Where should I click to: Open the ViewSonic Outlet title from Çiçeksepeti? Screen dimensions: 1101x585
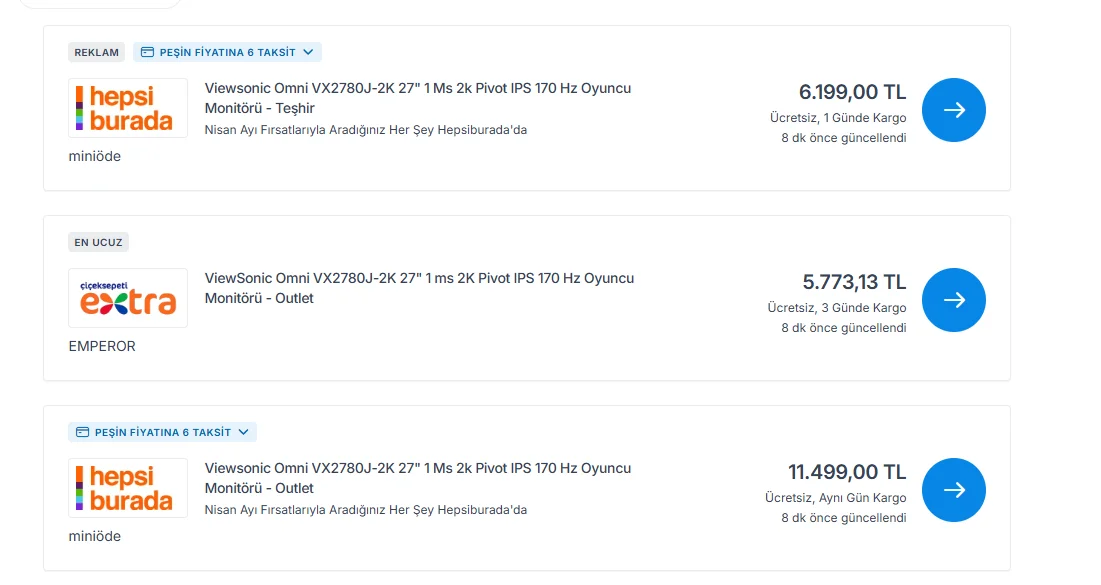coord(419,288)
